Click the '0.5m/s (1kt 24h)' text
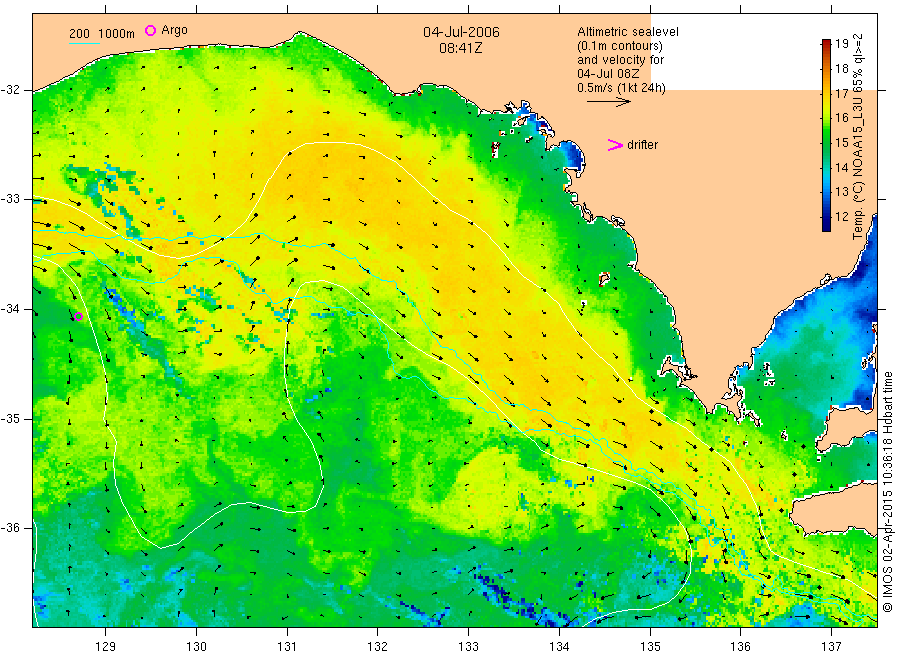This screenshot has height=660, width=900. [622, 88]
